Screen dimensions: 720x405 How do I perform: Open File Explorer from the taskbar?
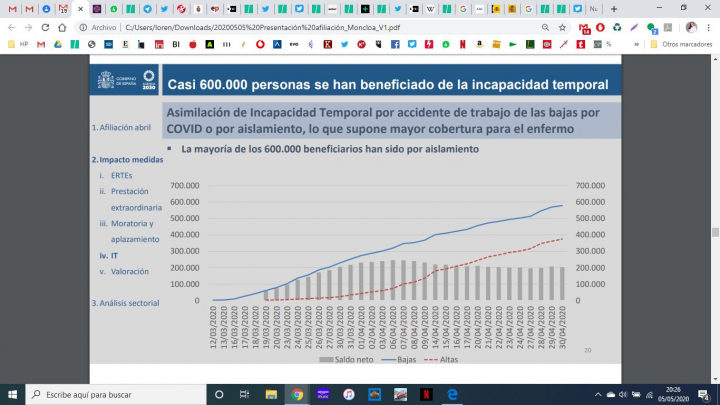click(270, 394)
